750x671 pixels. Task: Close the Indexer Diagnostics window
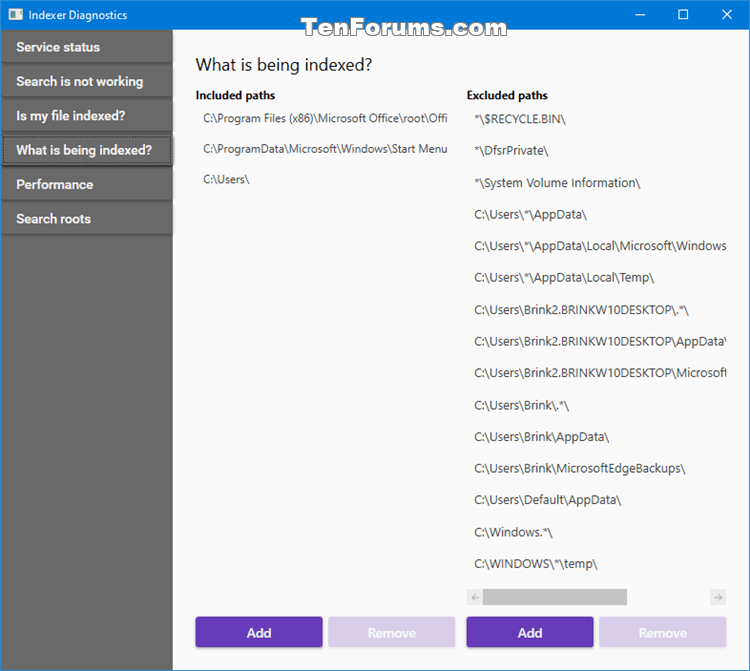pyautogui.click(x=727, y=15)
